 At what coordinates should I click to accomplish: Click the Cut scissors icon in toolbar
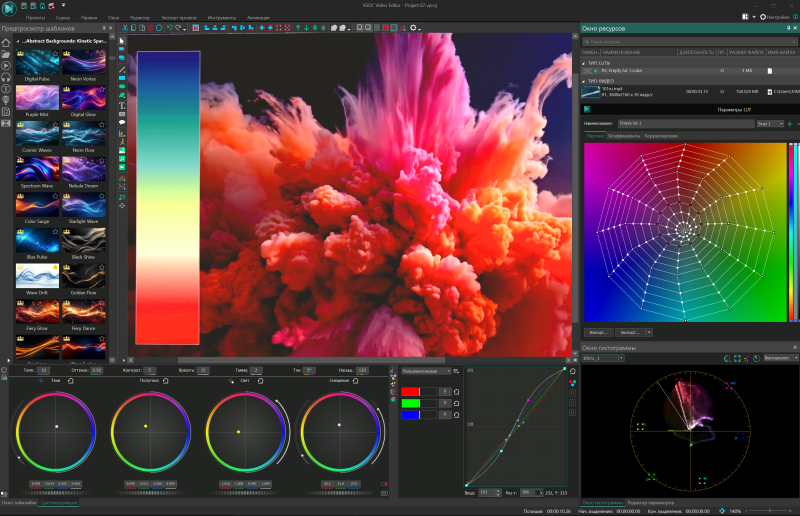pyautogui.click(x=124, y=28)
